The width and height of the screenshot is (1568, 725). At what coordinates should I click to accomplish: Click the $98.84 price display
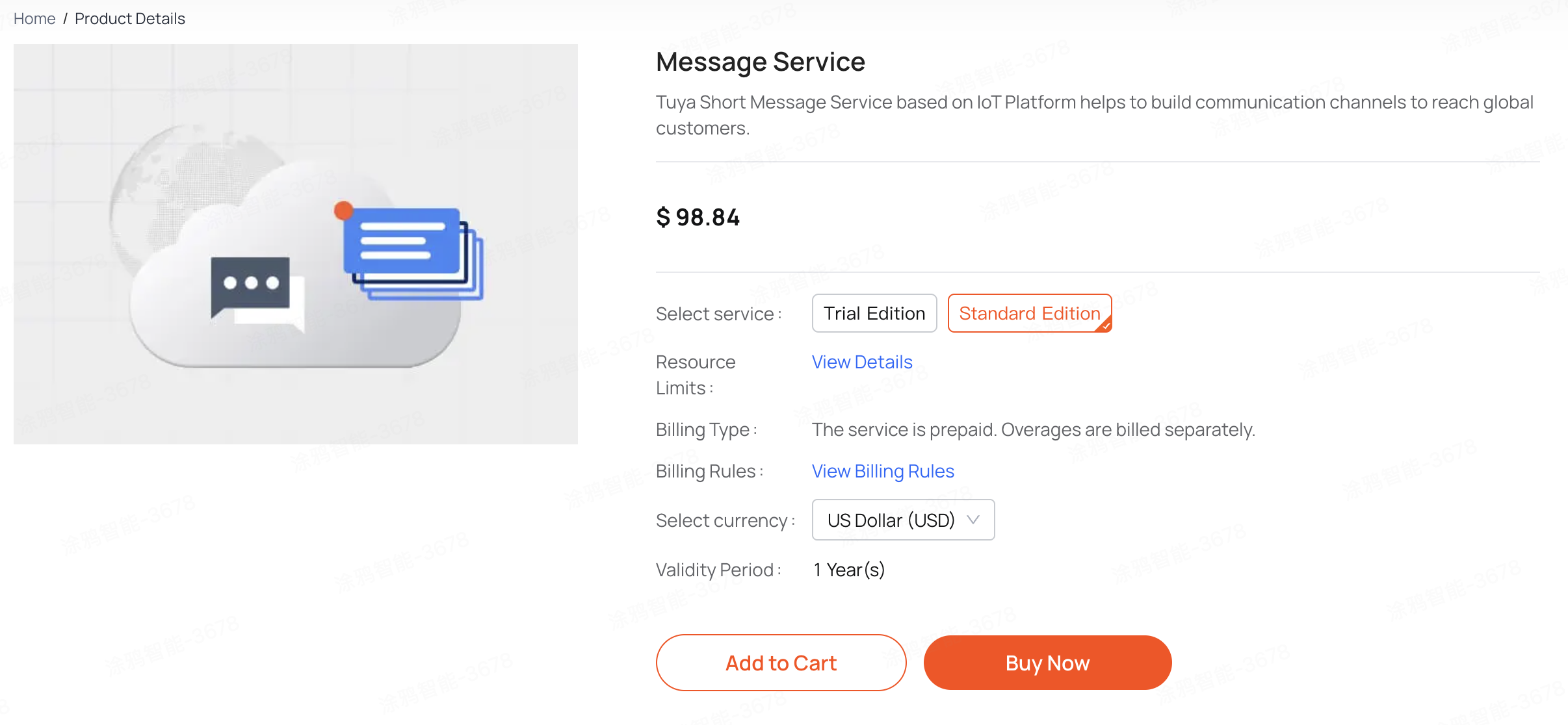click(x=698, y=217)
